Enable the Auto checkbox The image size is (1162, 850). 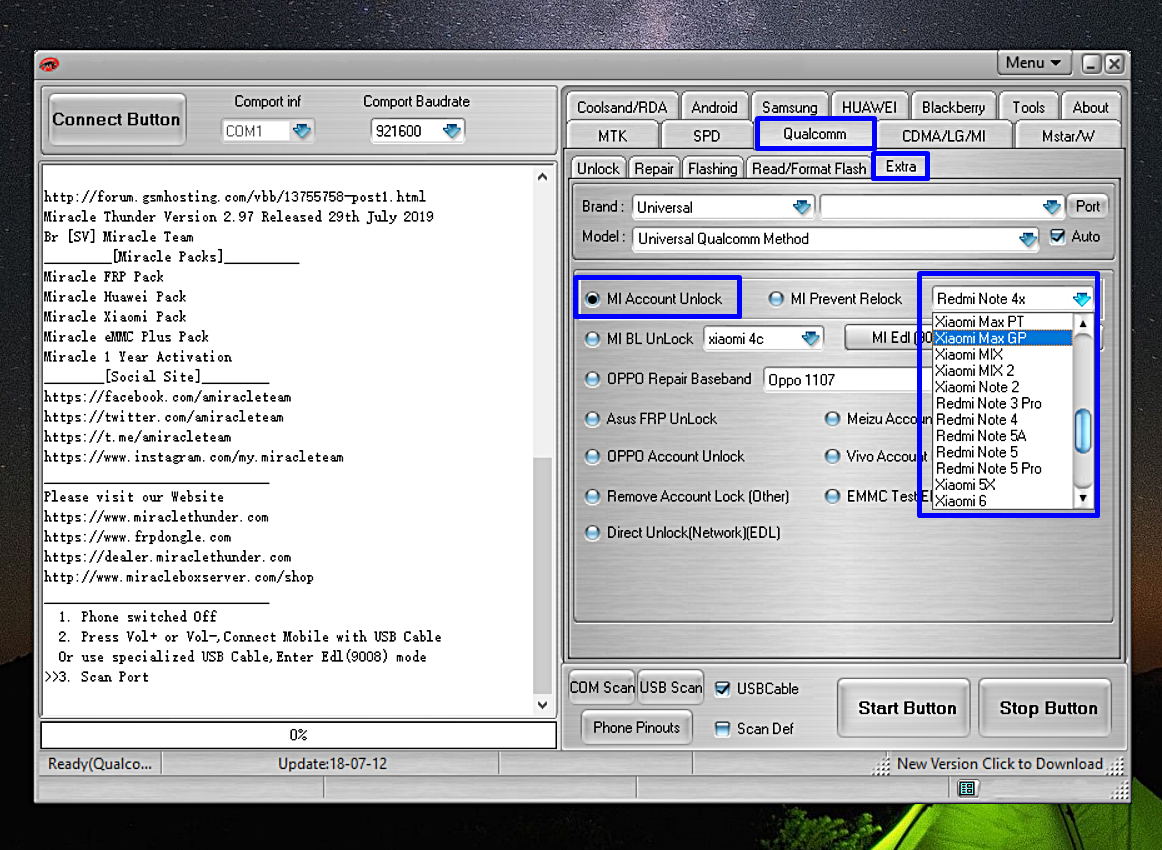[x=1057, y=238]
